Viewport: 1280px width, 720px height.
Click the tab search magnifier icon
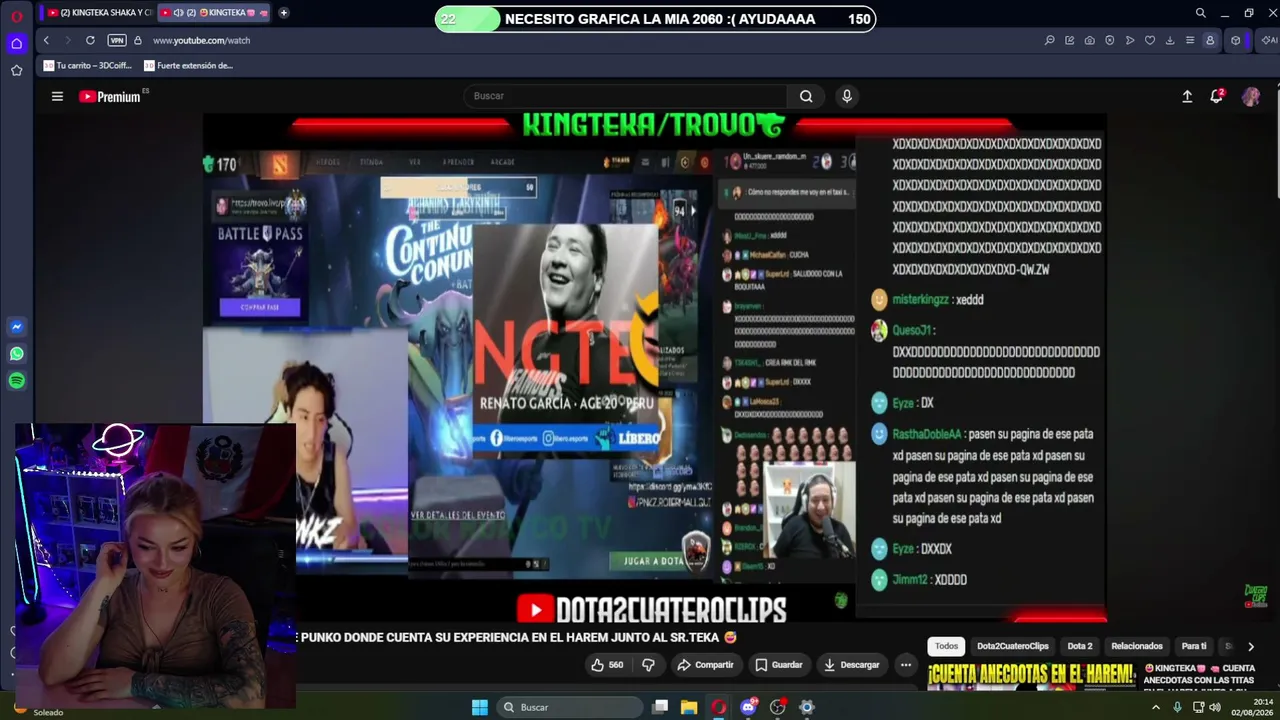coord(1201,13)
